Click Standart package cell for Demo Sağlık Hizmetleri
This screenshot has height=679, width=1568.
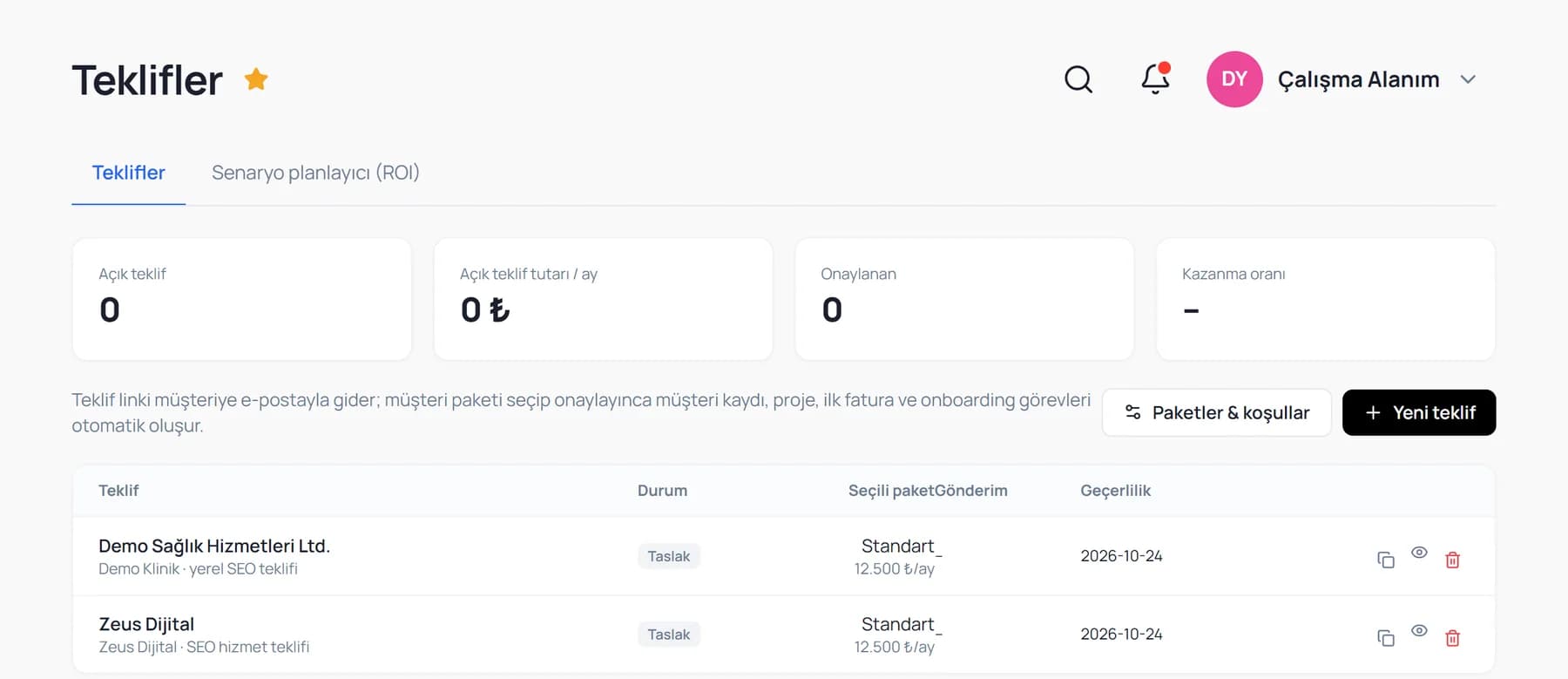[x=897, y=556]
